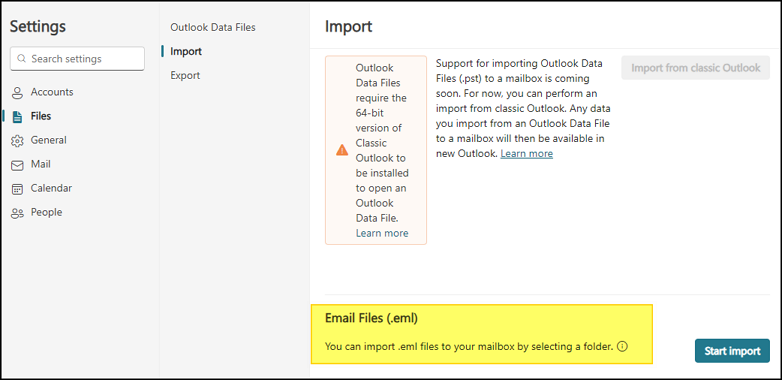Click the info icon beside .eml description

pos(622,346)
